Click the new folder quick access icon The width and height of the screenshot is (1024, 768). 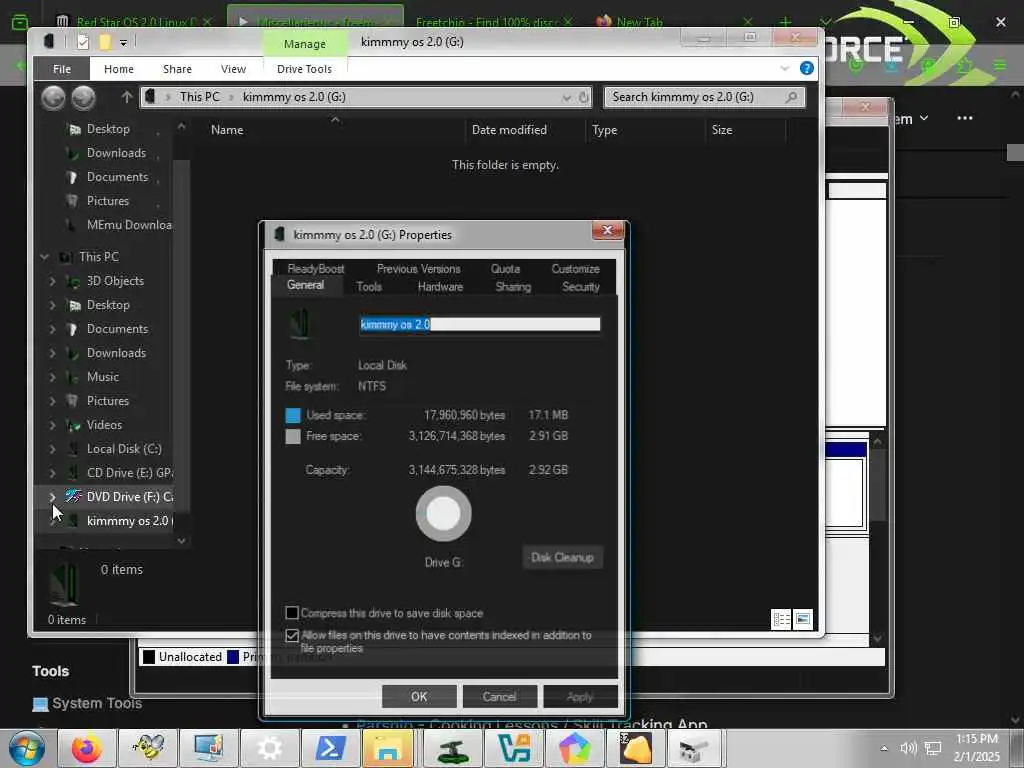104,42
